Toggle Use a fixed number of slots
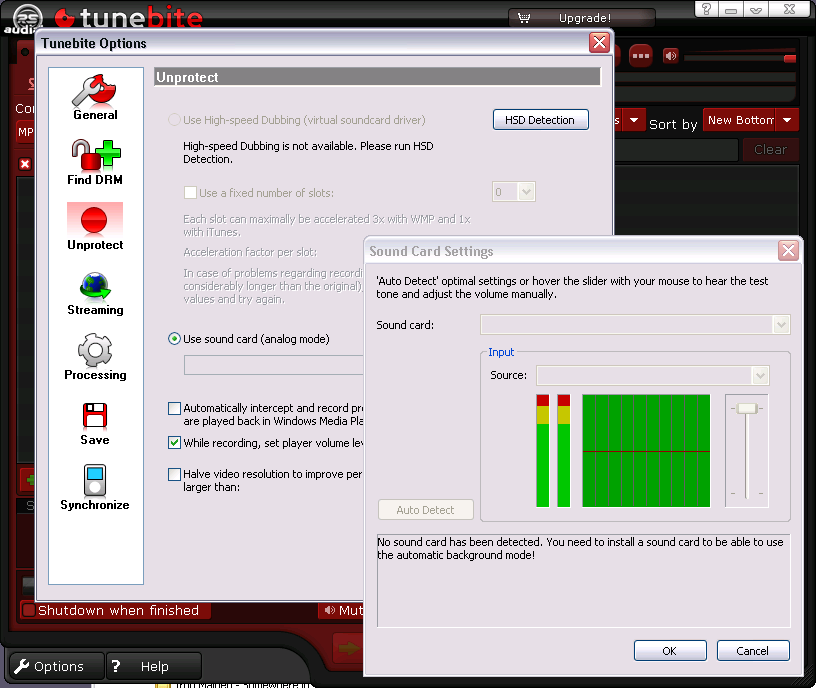The height and width of the screenshot is (688, 816). click(190, 193)
